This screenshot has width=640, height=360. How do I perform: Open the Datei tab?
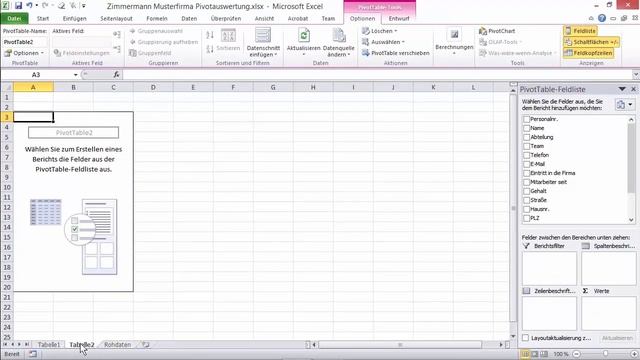coord(14,18)
